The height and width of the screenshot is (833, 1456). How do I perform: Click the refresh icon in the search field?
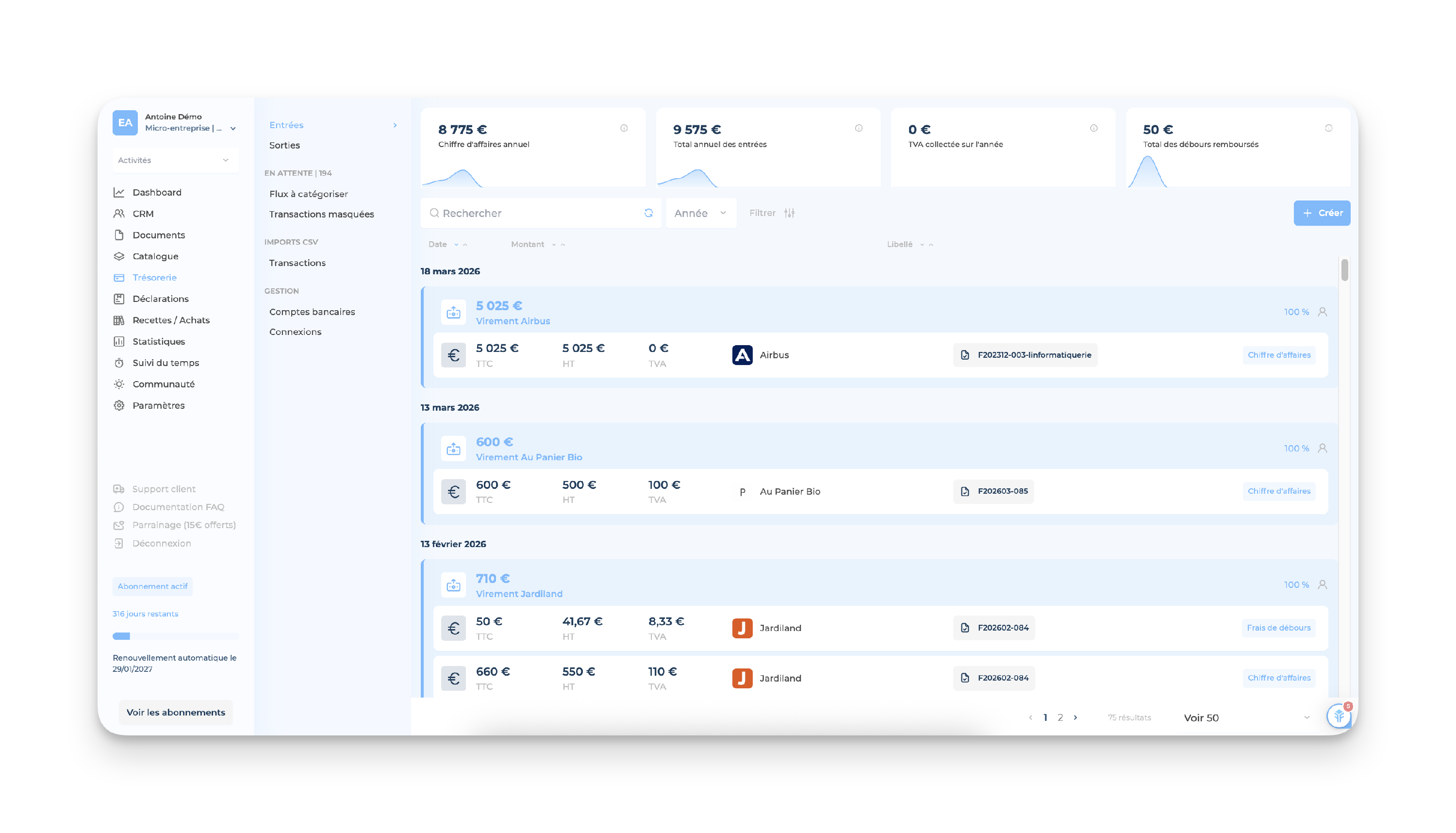click(648, 213)
